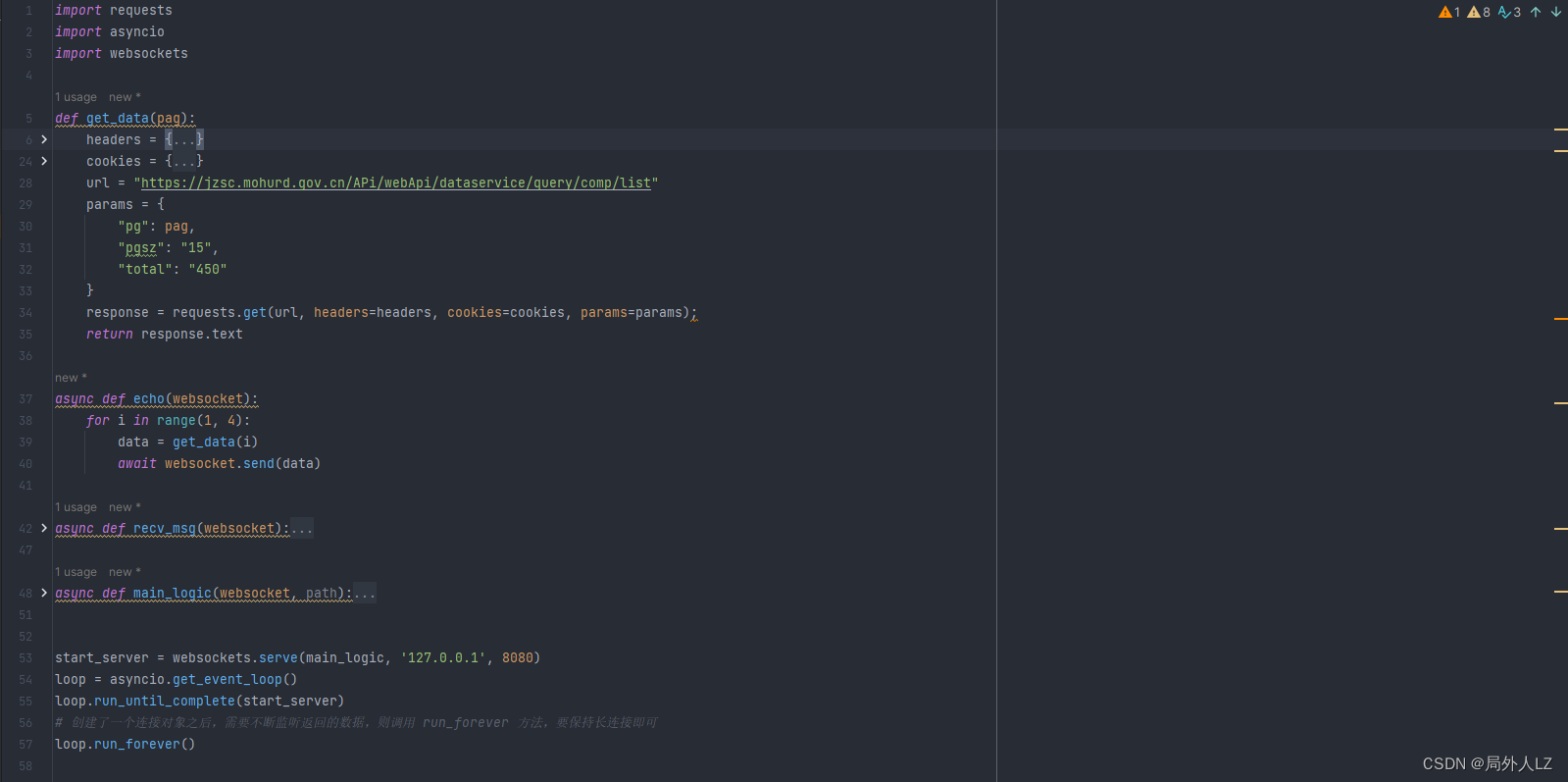Viewport: 1568px width, 782px height.
Task: Click the "450" total value string
Action: (x=208, y=269)
